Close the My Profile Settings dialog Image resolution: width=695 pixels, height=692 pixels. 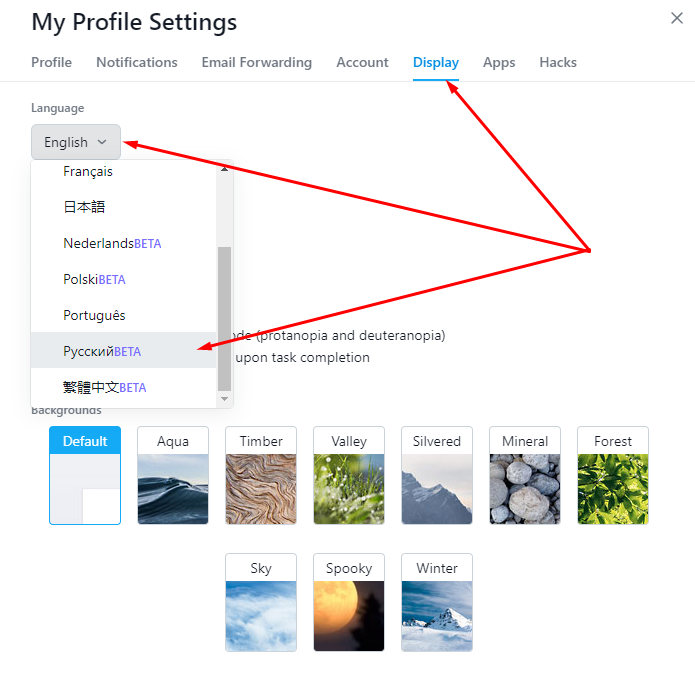point(676,18)
